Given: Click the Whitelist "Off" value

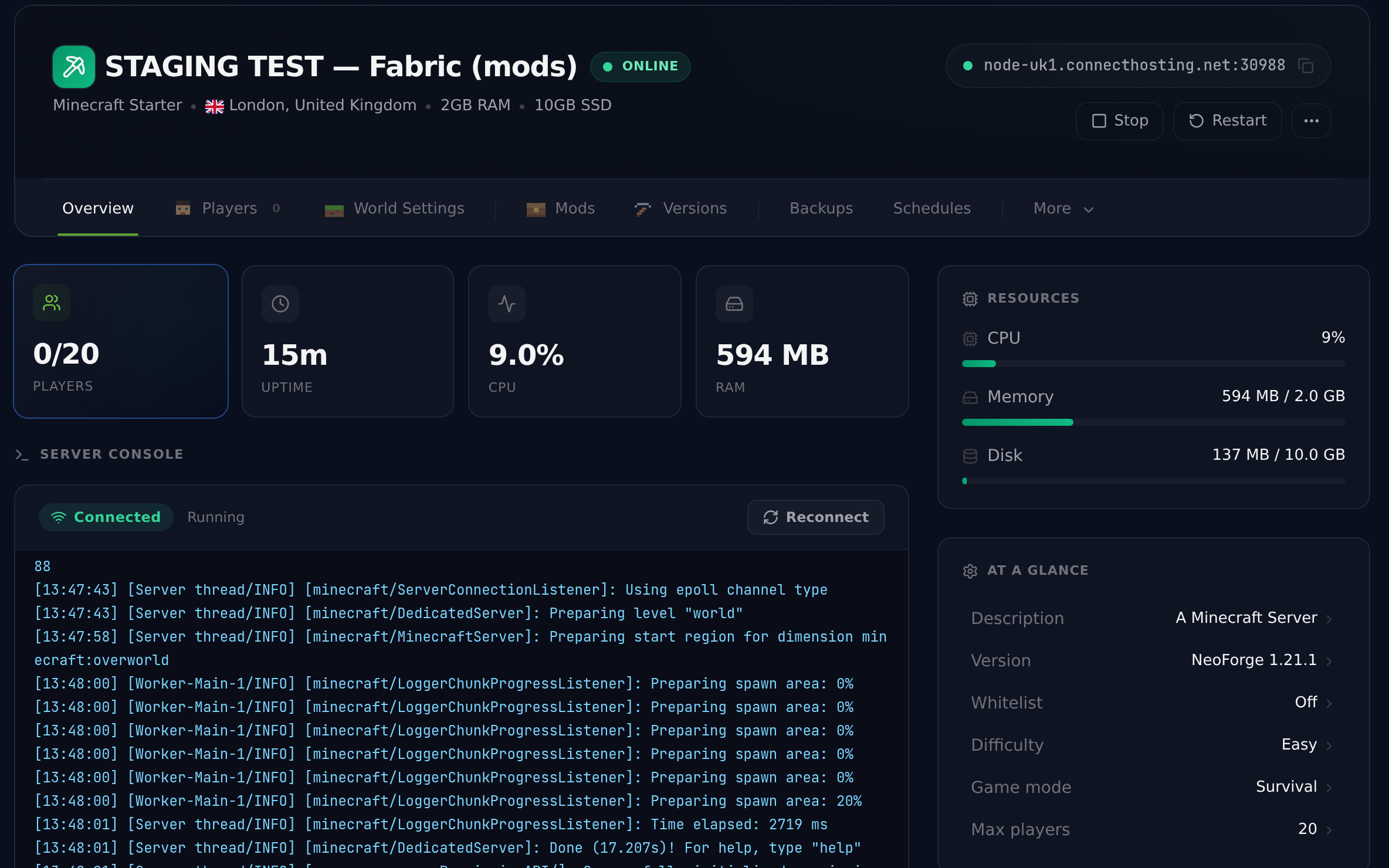Looking at the screenshot, I should [x=1306, y=703].
